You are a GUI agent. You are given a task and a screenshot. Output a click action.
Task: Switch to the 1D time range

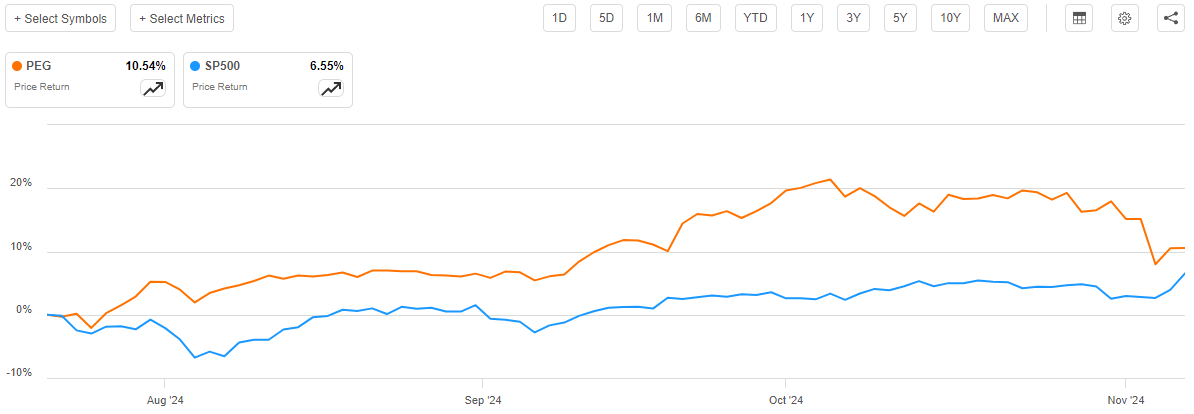tap(560, 18)
